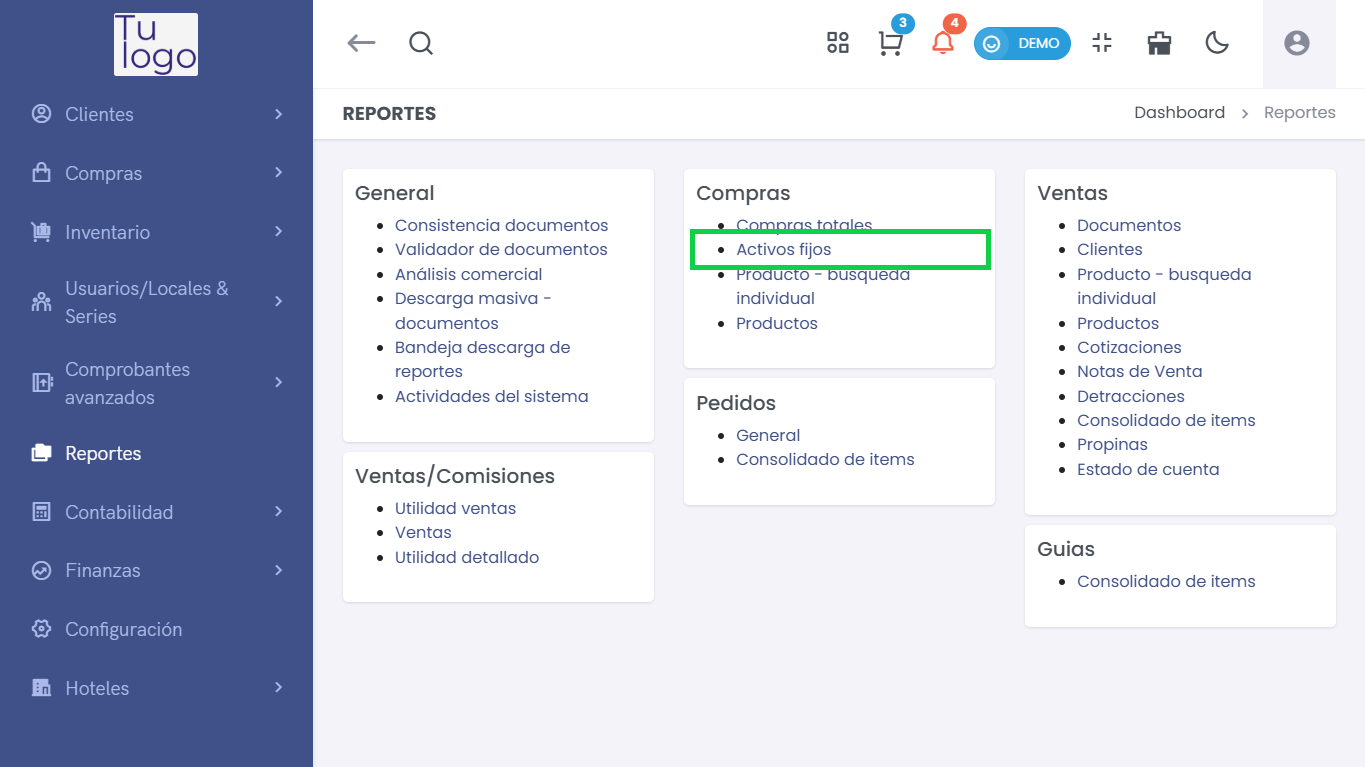
Task: Open Utilidad ventas report
Action: point(455,508)
